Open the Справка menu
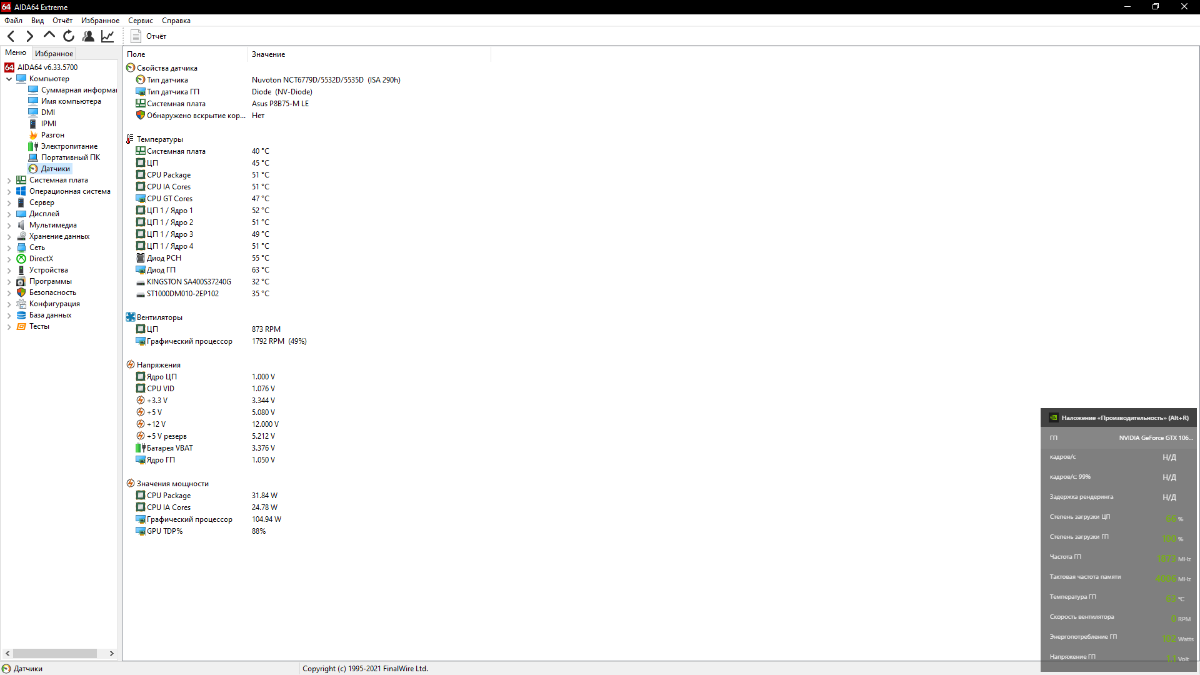This screenshot has width=1200, height=675. (x=176, y=20)
